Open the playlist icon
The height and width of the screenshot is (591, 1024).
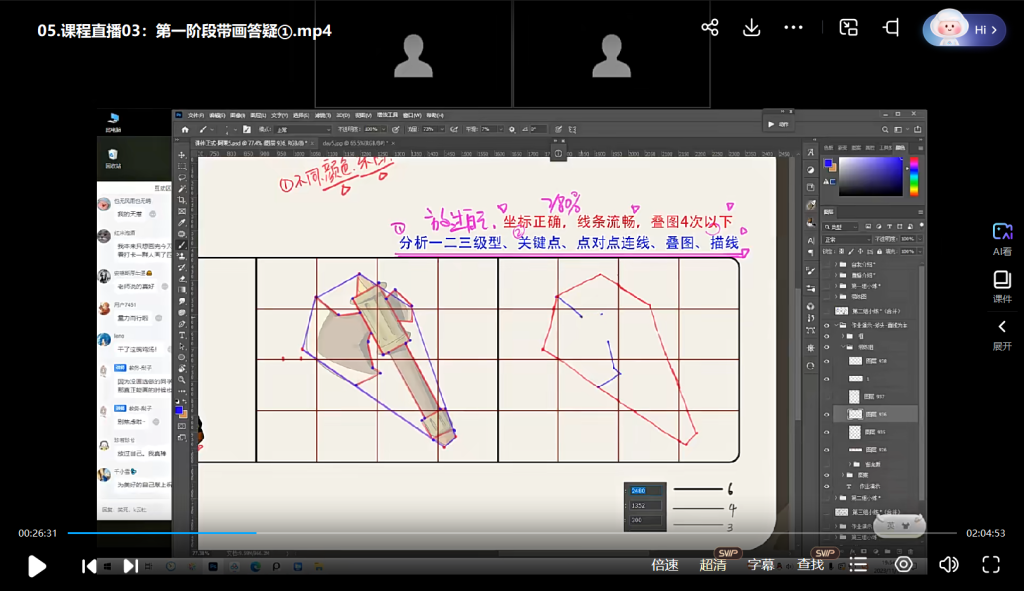point(859,565)
